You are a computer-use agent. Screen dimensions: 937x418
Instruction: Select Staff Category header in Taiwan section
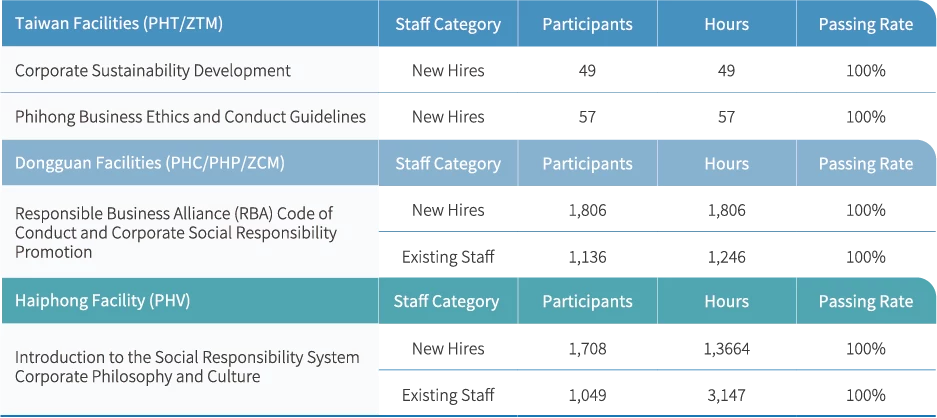point(448,25)
